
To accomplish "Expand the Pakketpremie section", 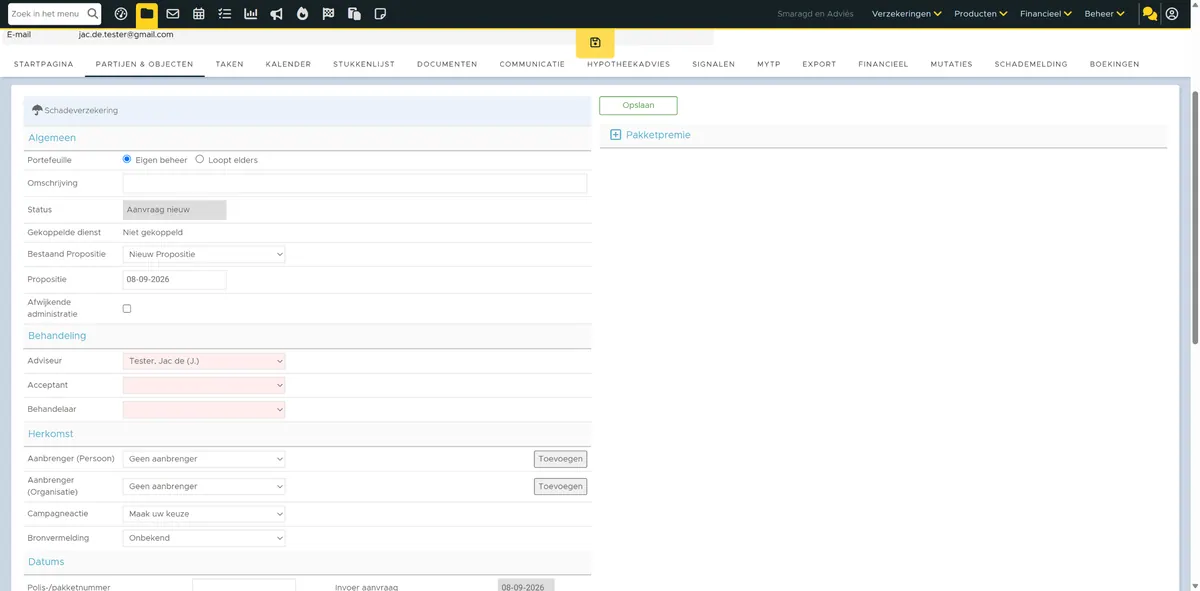I will [x=616, y=135].
